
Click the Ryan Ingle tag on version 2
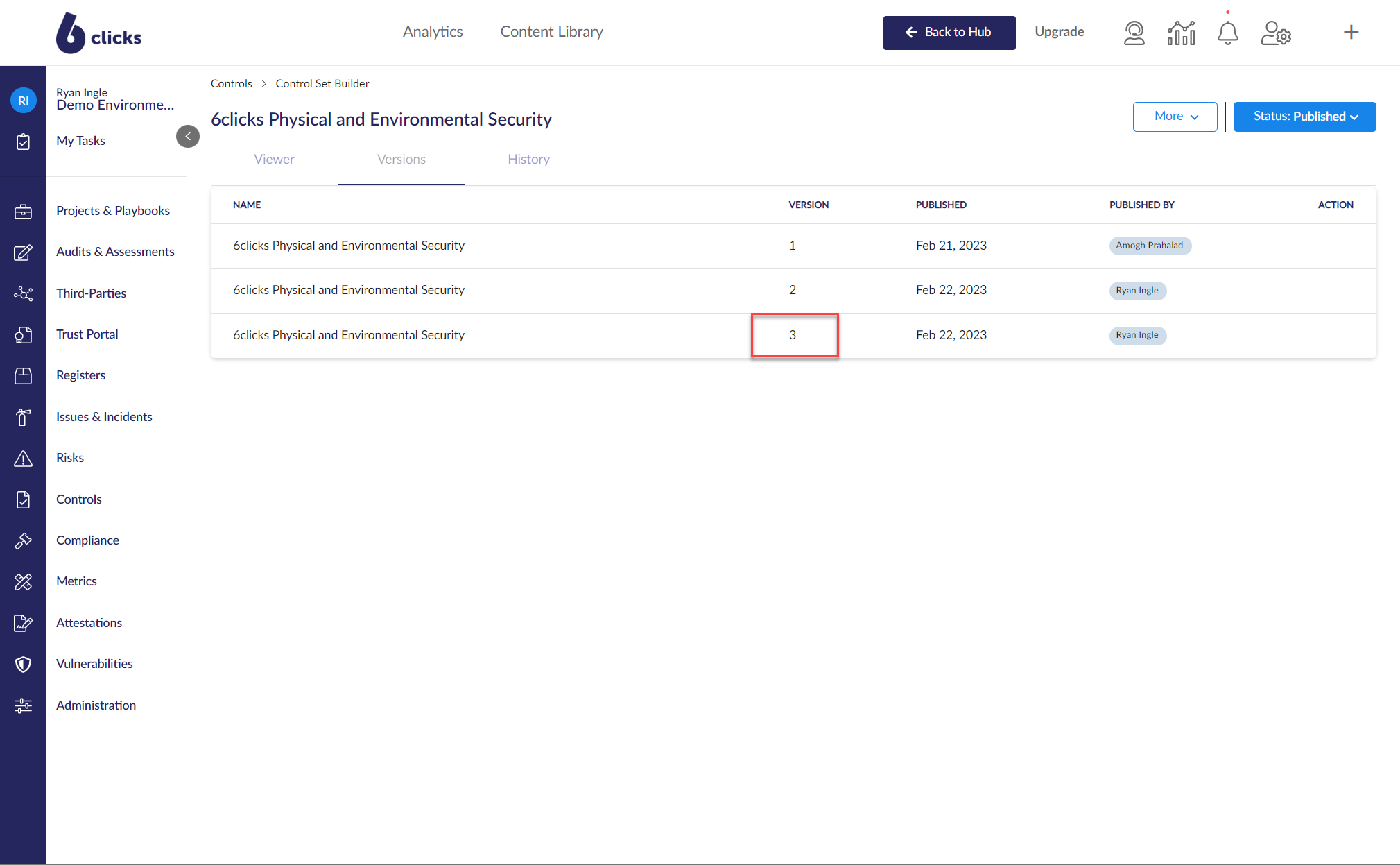pyautogui.click(x=1137, y=291)
